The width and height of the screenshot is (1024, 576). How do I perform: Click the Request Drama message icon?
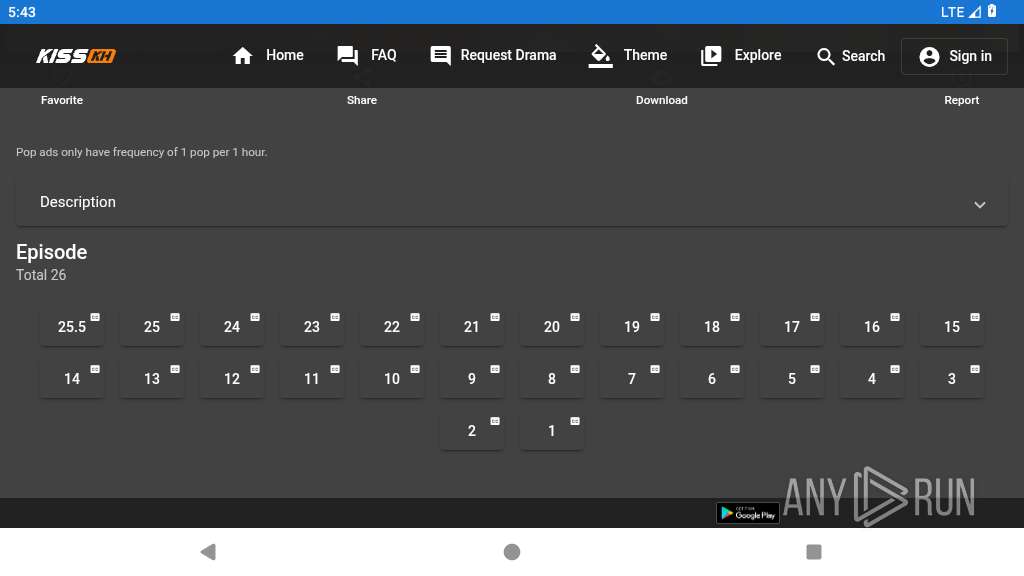(x=440, y=56)
